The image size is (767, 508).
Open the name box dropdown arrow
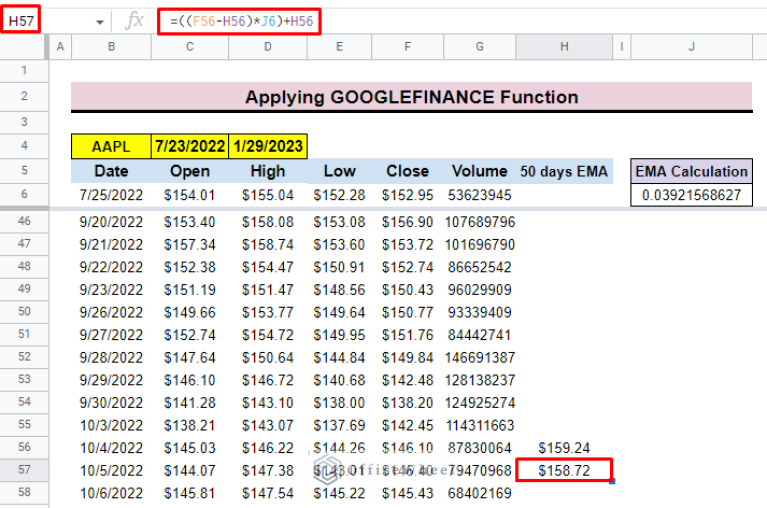click(x=100, y=22)
